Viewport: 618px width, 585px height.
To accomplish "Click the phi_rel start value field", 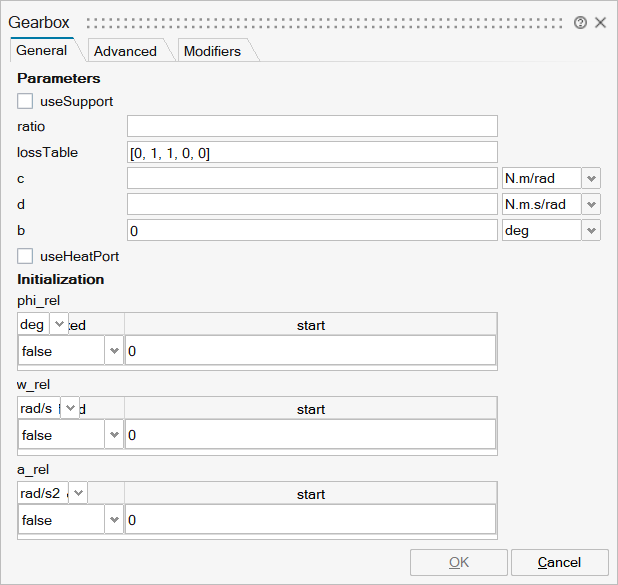I will 310,351.
